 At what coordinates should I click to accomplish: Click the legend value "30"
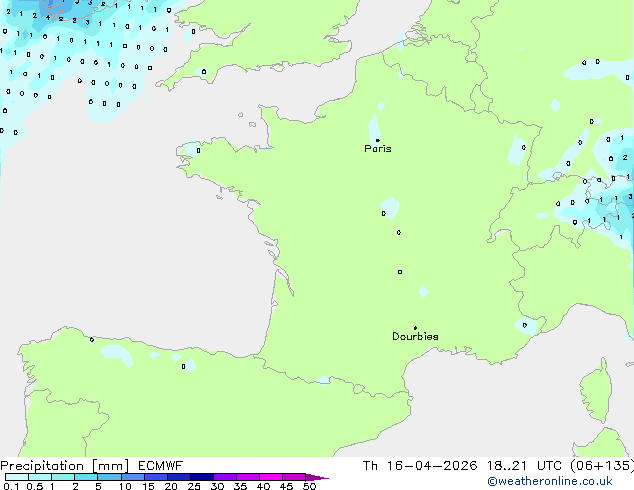tap(217, 486)
